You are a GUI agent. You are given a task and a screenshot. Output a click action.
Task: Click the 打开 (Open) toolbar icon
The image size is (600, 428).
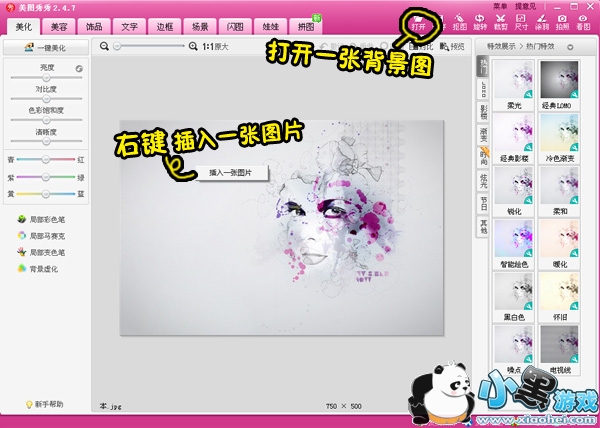tap(419, 23)
